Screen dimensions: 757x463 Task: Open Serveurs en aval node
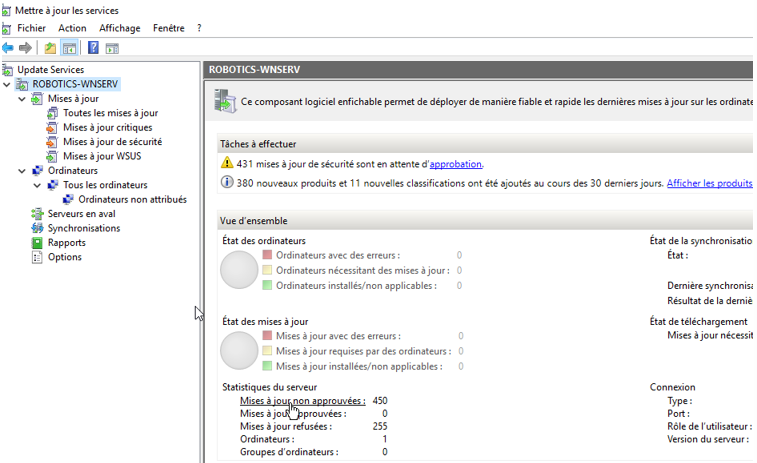[x=82, y=214]
